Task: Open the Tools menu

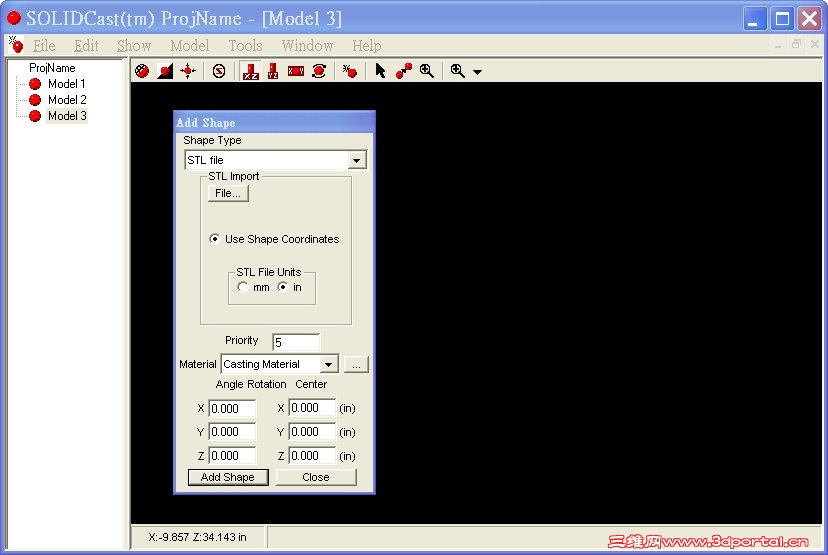Action: 246,45
